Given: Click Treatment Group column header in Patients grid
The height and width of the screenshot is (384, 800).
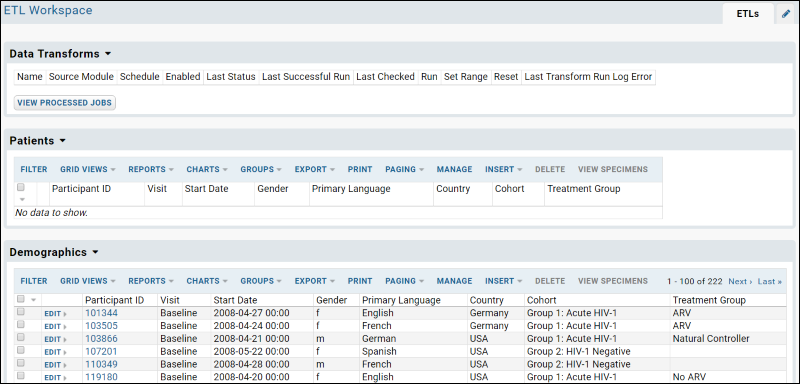Looking at the screenshot, I should click(584, 189).
